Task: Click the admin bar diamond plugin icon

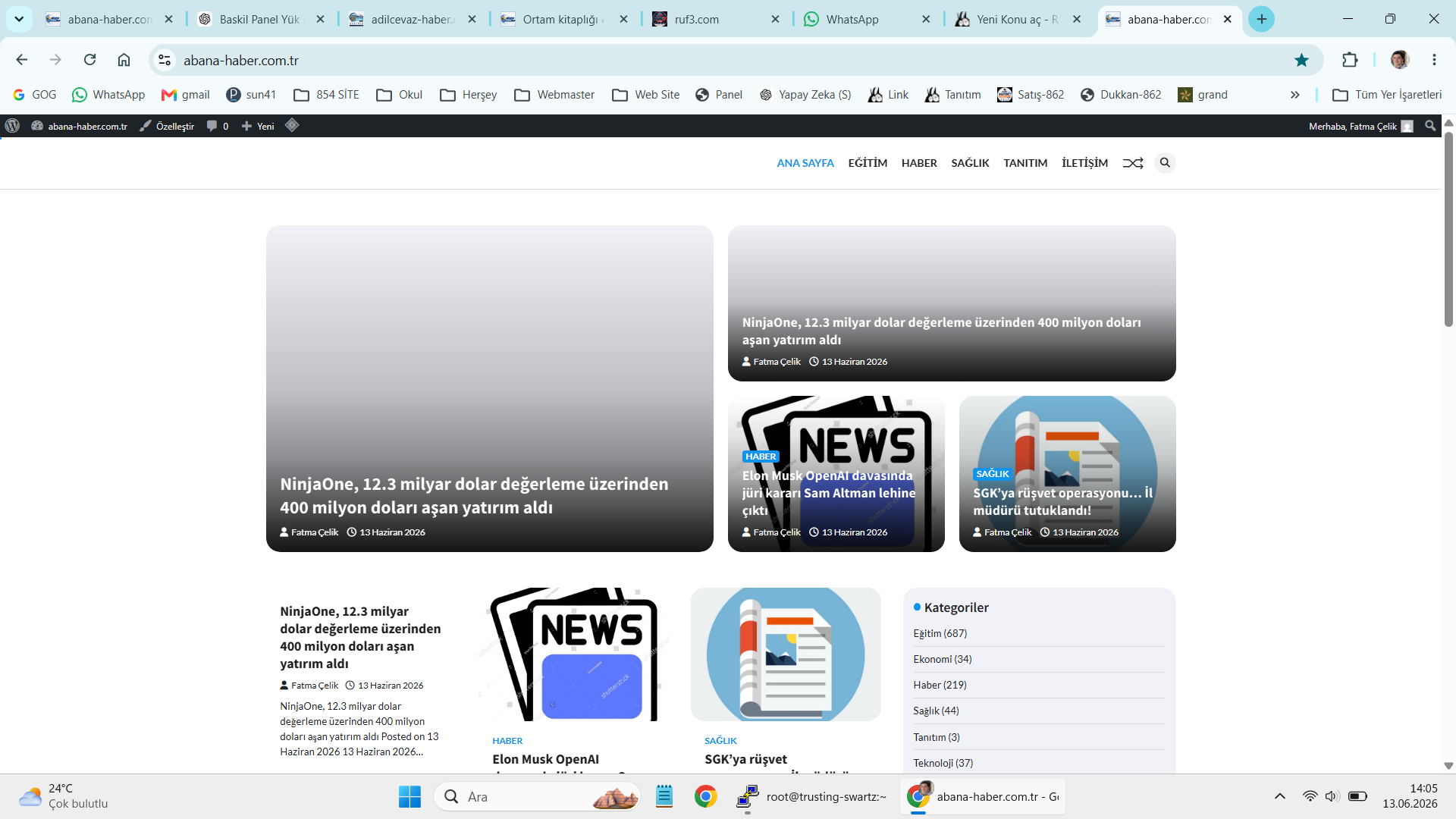Action: (292, 125)
